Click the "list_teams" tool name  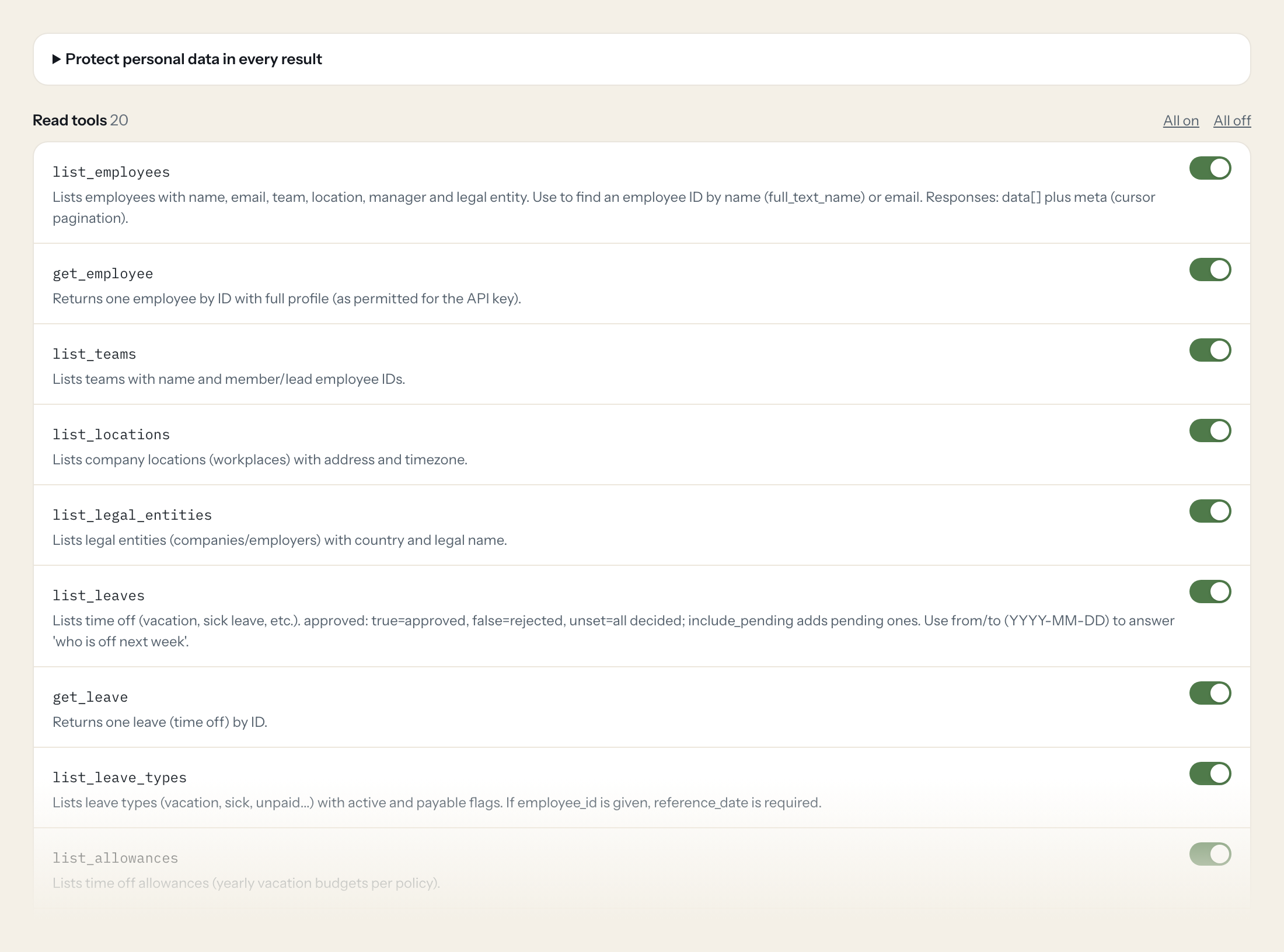pos(94,354)
